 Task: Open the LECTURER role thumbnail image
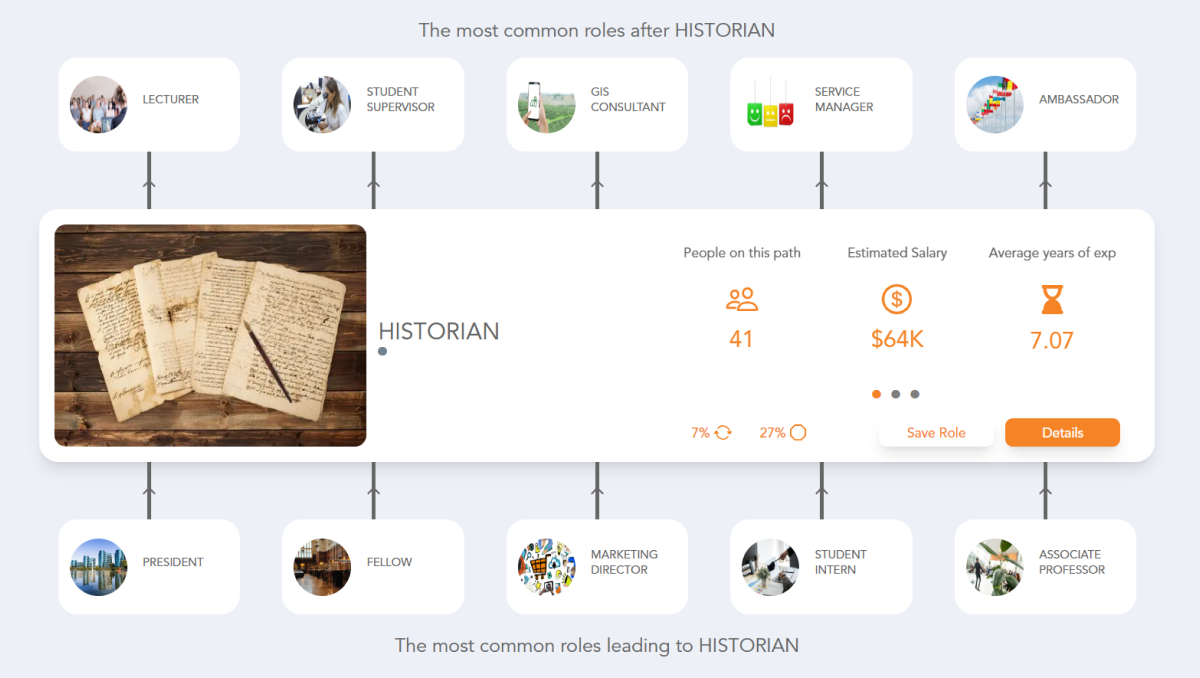(98, 104)
